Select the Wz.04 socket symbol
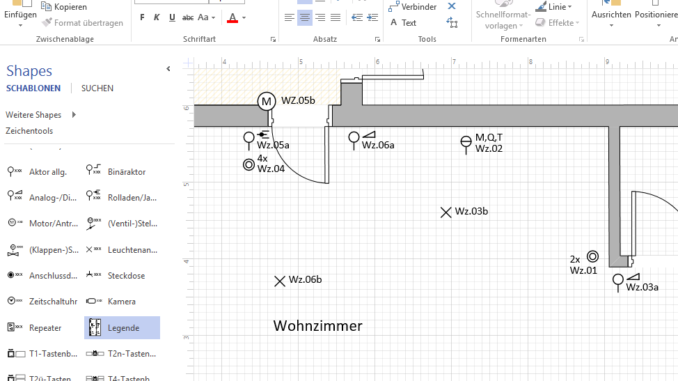The width and height of the screenshot is (678, 381). 249,165
